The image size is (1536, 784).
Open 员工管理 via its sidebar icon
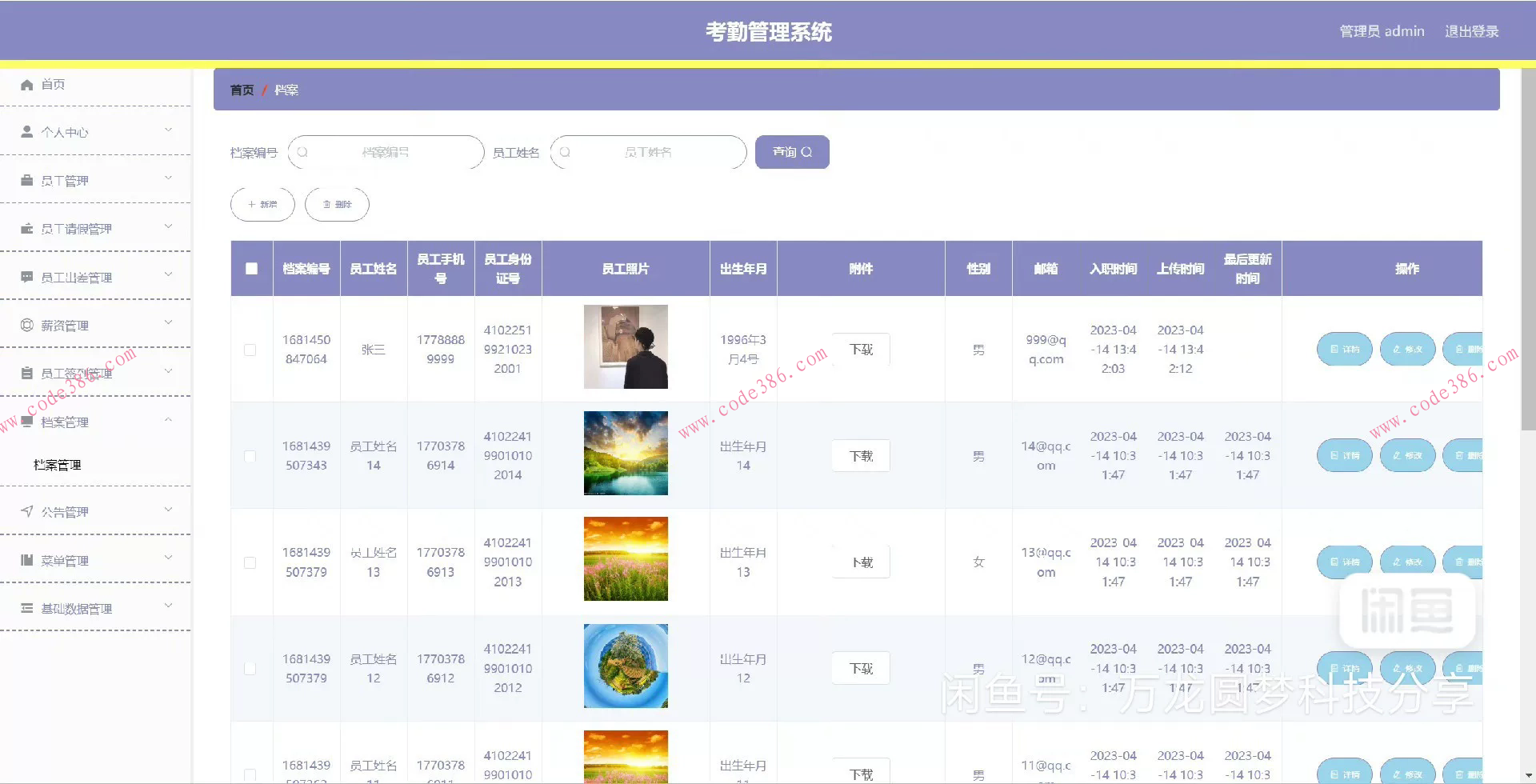[26, 179]
